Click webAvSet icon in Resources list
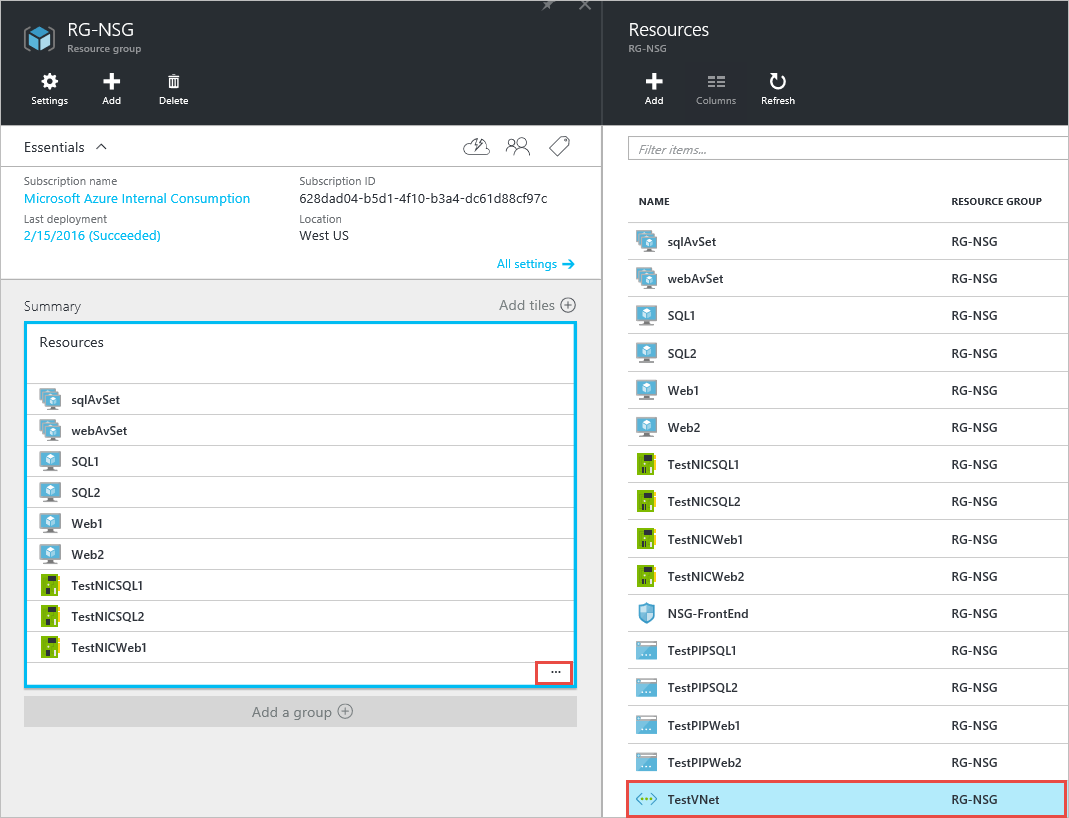The height and width of the screenshot is (818, 1069). tap(646, 278)
